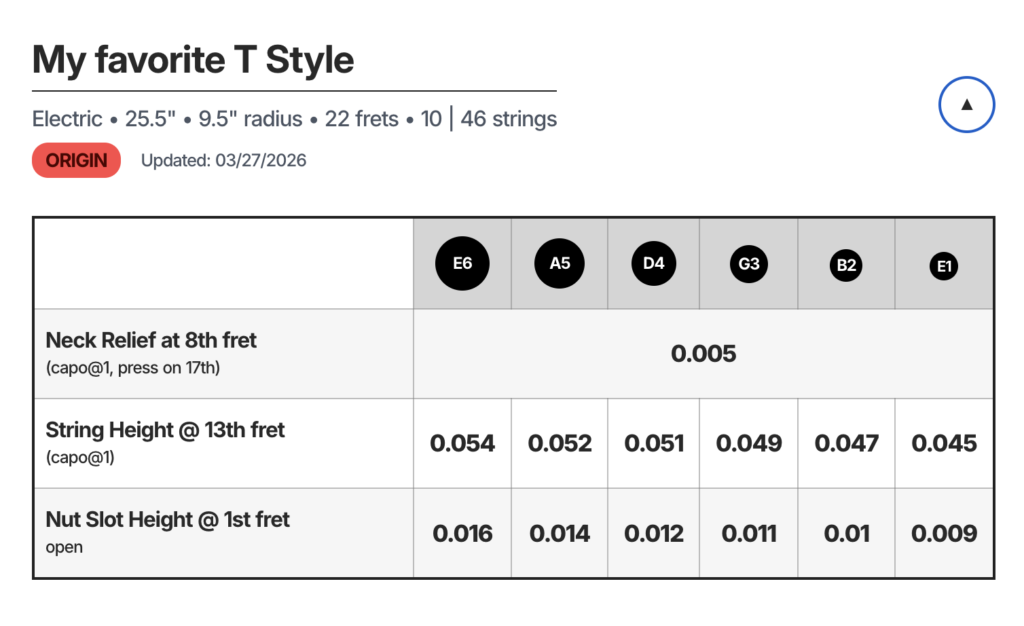Viewport: 1024px width, 626px height.
Task: Click the red ORIGIN badge
Action: point(76,160)
